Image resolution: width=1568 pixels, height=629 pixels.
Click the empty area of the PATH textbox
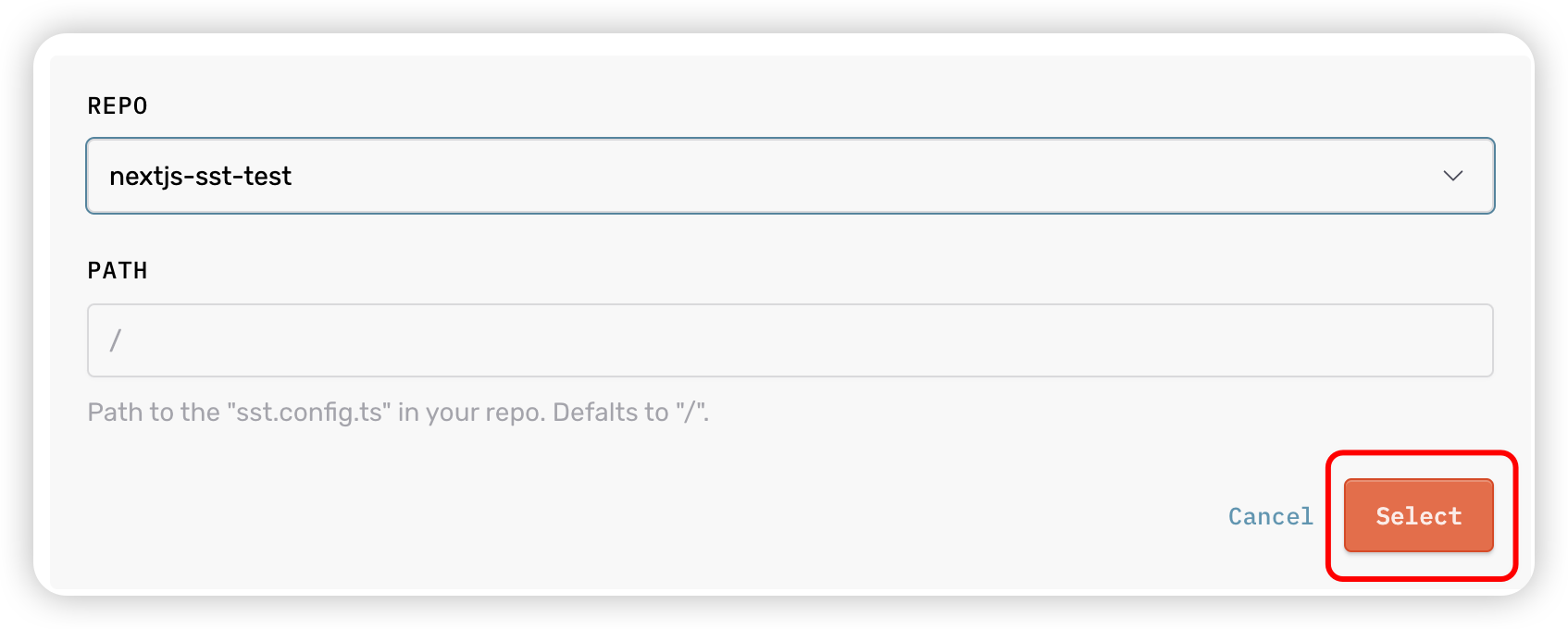[833, 340]
